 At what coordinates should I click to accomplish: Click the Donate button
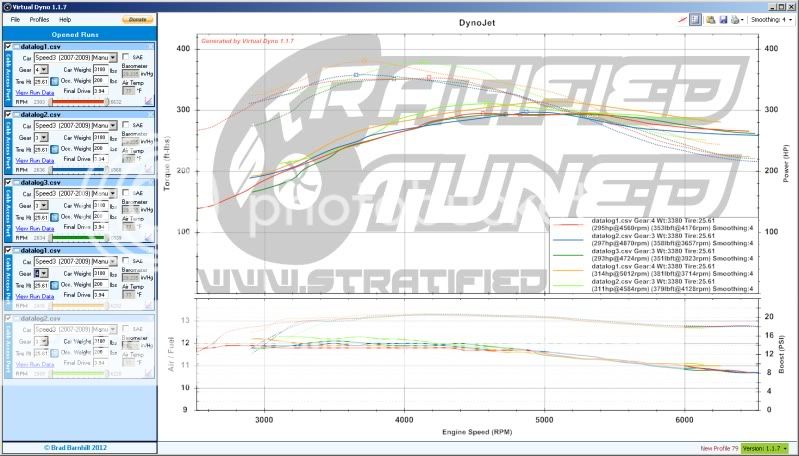[x=137, y=19]
